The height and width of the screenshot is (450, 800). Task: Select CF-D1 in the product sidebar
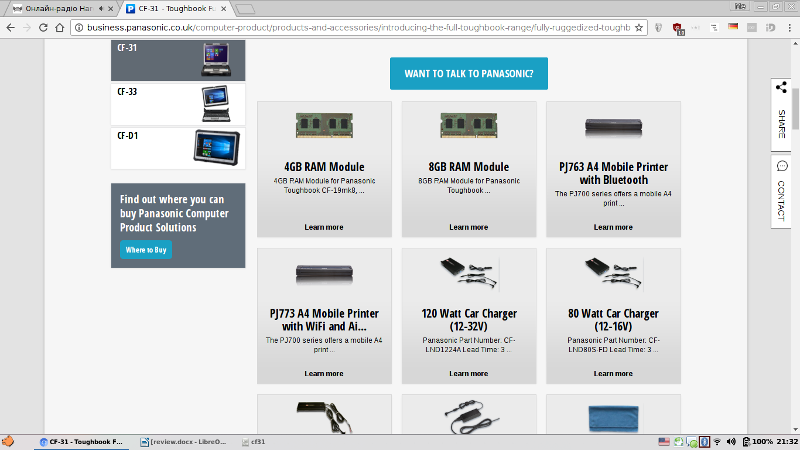click(178, 148)
